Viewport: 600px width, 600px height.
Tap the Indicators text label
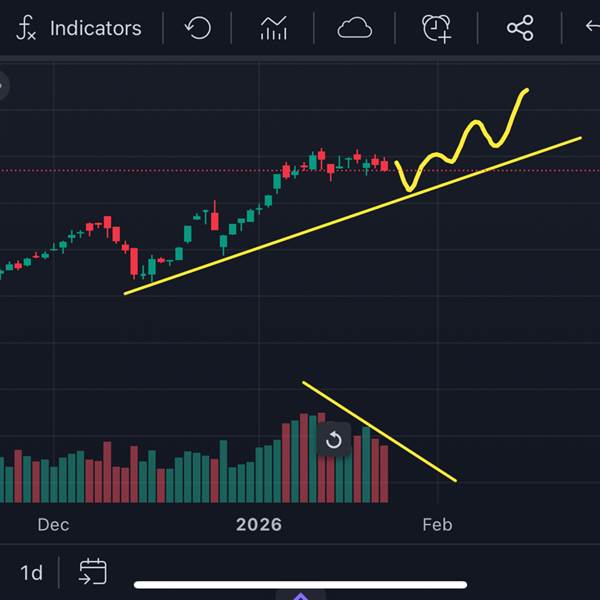95,28
